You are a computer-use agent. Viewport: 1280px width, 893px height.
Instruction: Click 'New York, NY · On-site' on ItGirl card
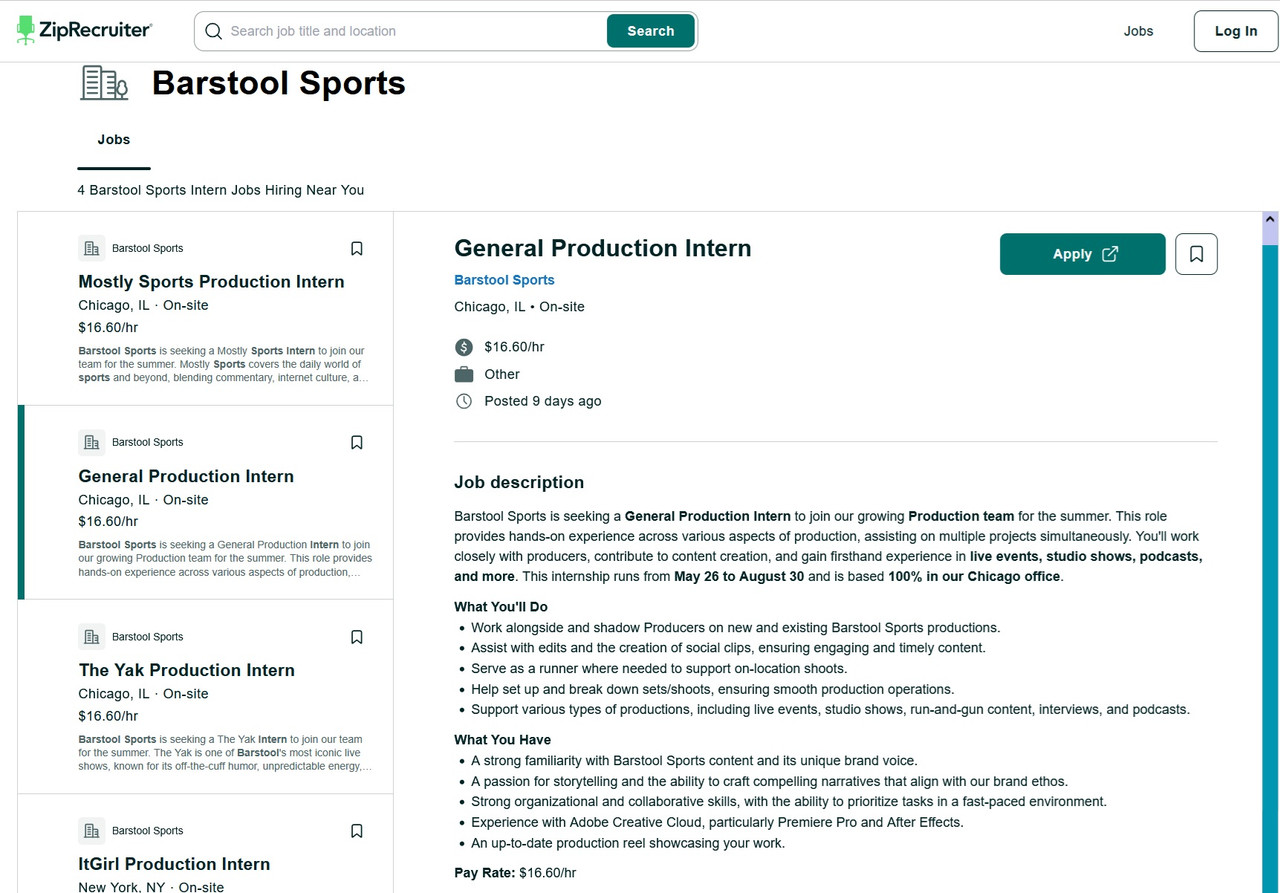tap(151, 886)
